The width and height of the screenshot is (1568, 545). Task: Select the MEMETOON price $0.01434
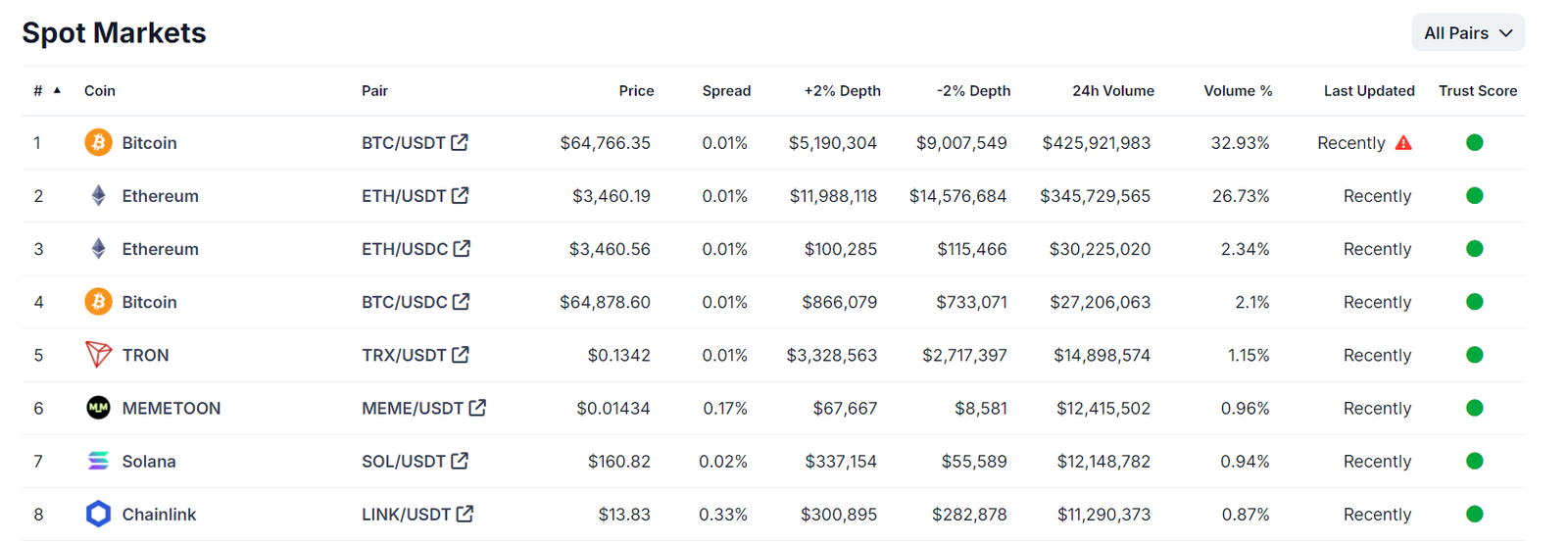(613, 408)
